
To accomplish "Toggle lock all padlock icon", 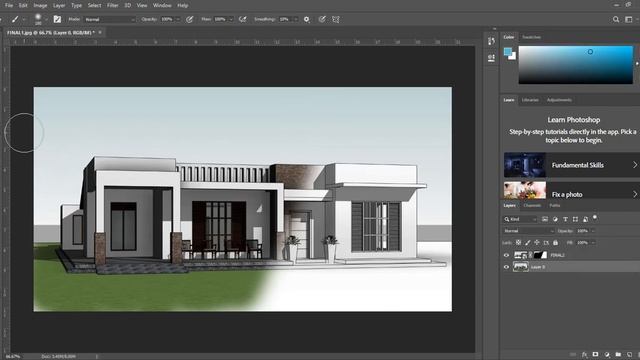I will [556, 242].
